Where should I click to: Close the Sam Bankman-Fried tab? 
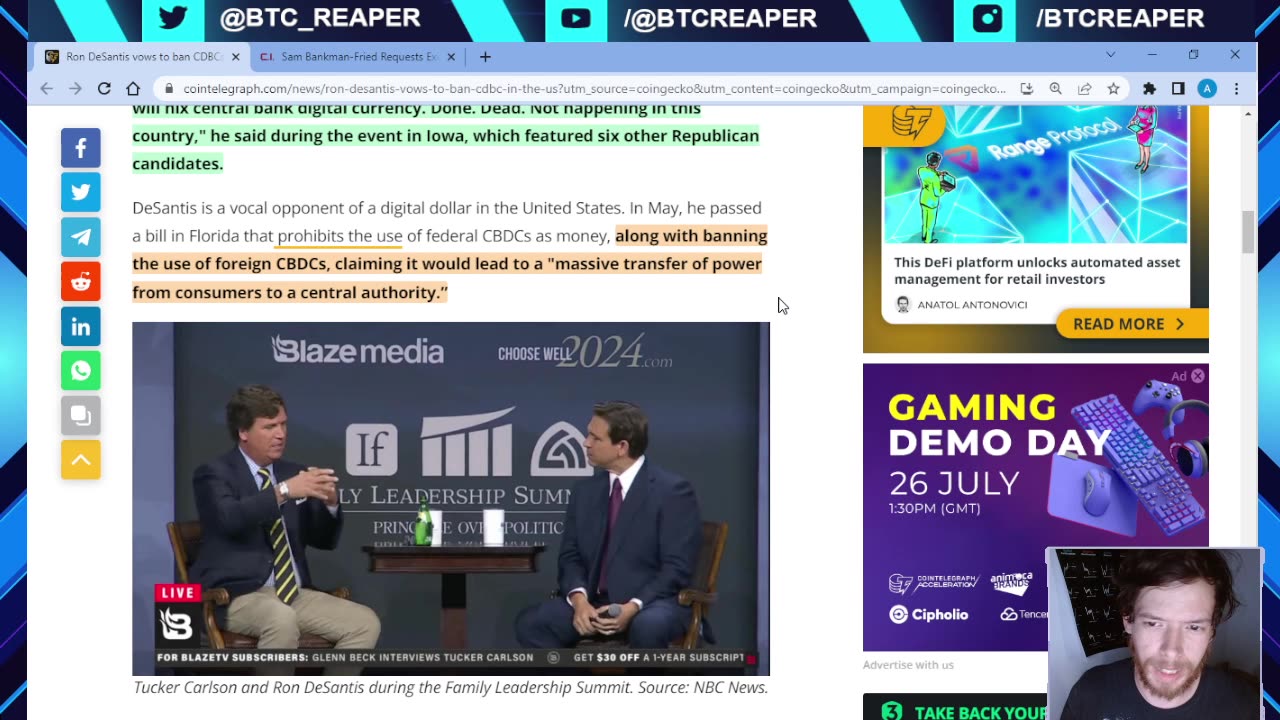[x=450, y=57]
